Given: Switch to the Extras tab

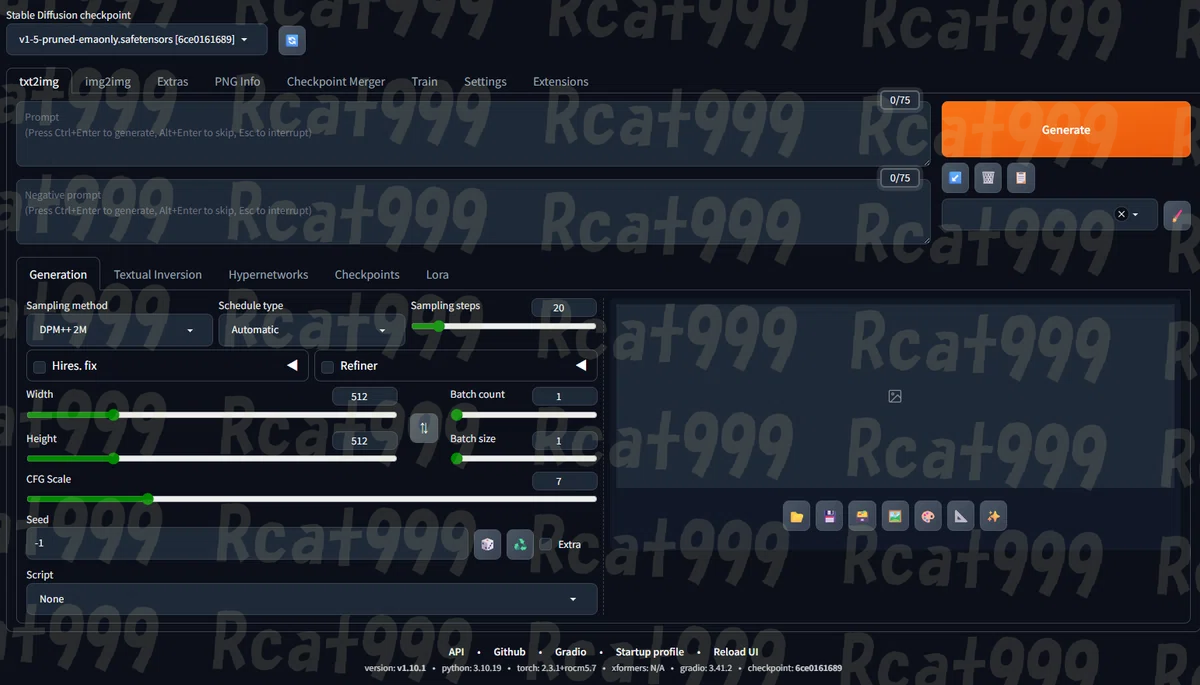Looking at the screenshot, I should pos(172,82).
